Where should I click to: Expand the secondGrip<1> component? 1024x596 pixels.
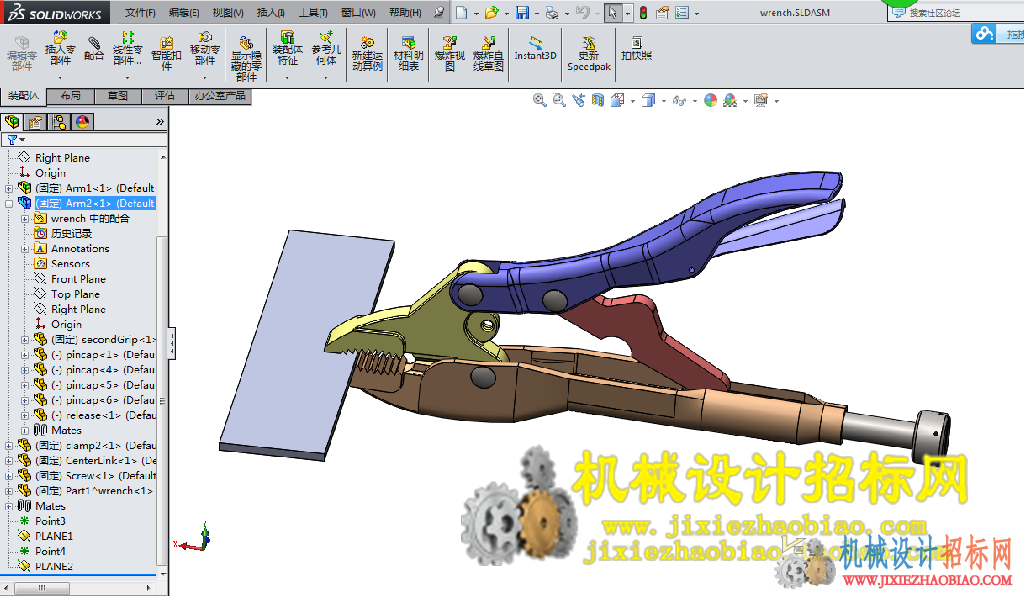25,339
